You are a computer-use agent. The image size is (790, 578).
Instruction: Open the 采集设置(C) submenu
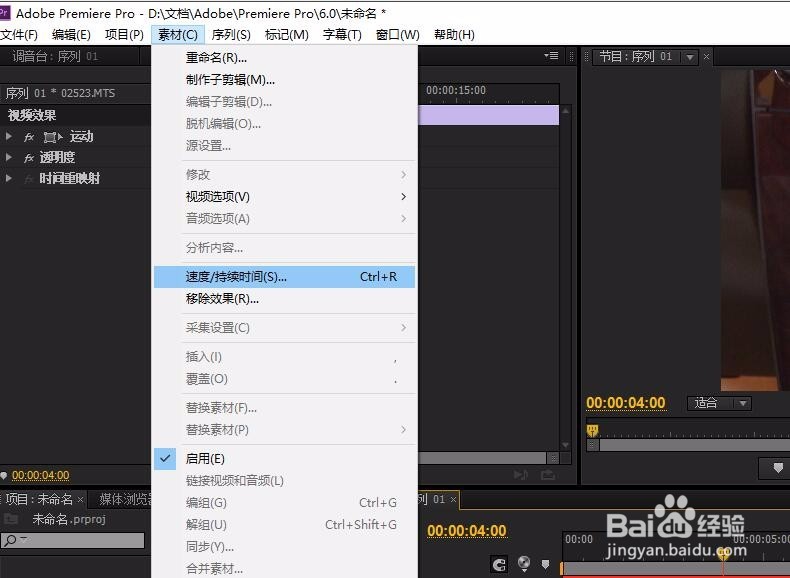285,328
